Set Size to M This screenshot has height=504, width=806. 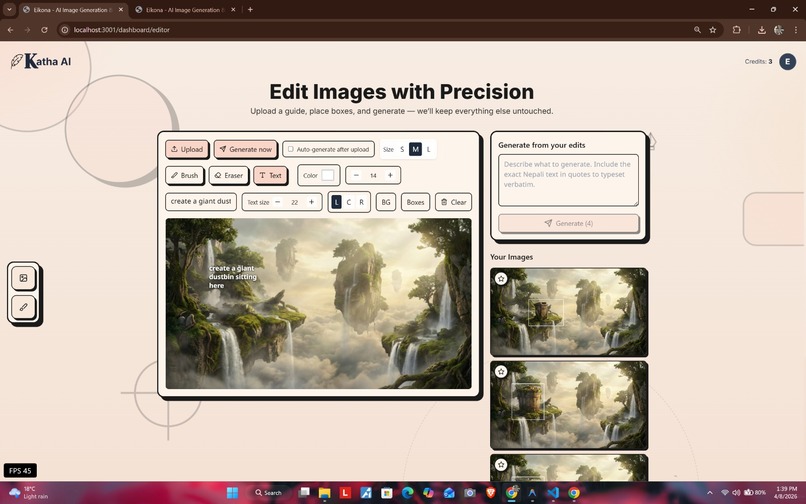tap(415, 149)
